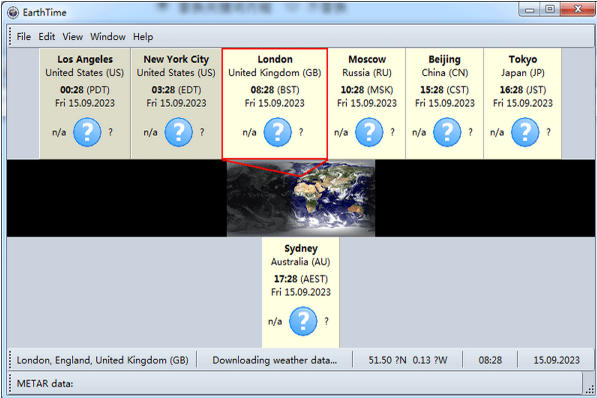Screen dimensions: 597x398
Task: Click the 16:28 (JST) time
Action: tap(523, 90)
